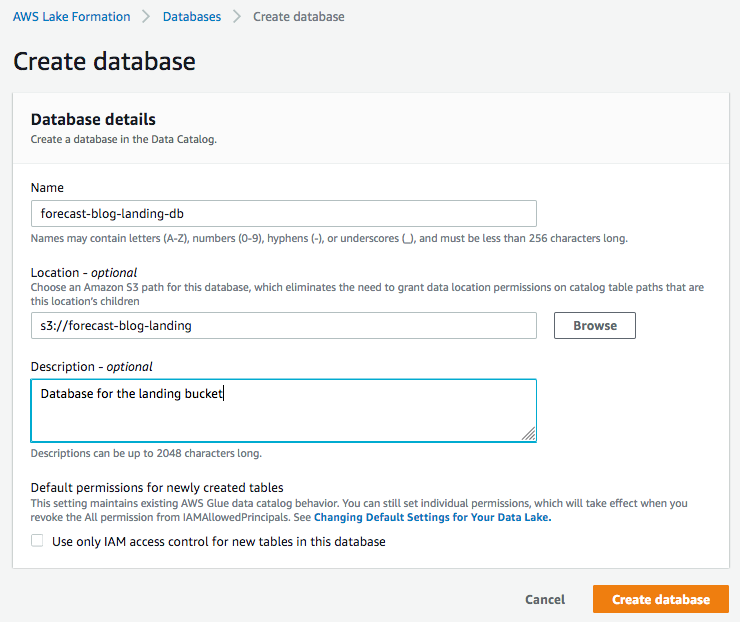
Task: Click into the S3 Location path field
Action: (x=284, y=325)
